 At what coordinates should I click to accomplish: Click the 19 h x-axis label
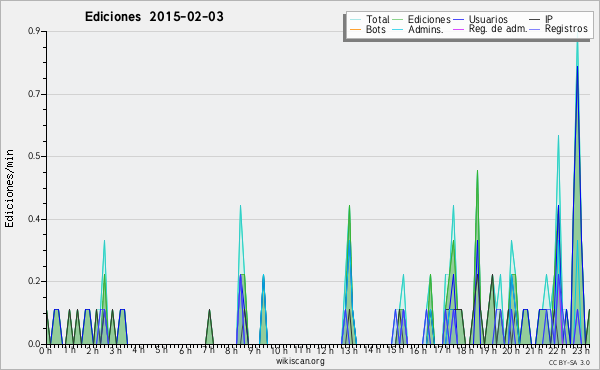coord(488,350)
